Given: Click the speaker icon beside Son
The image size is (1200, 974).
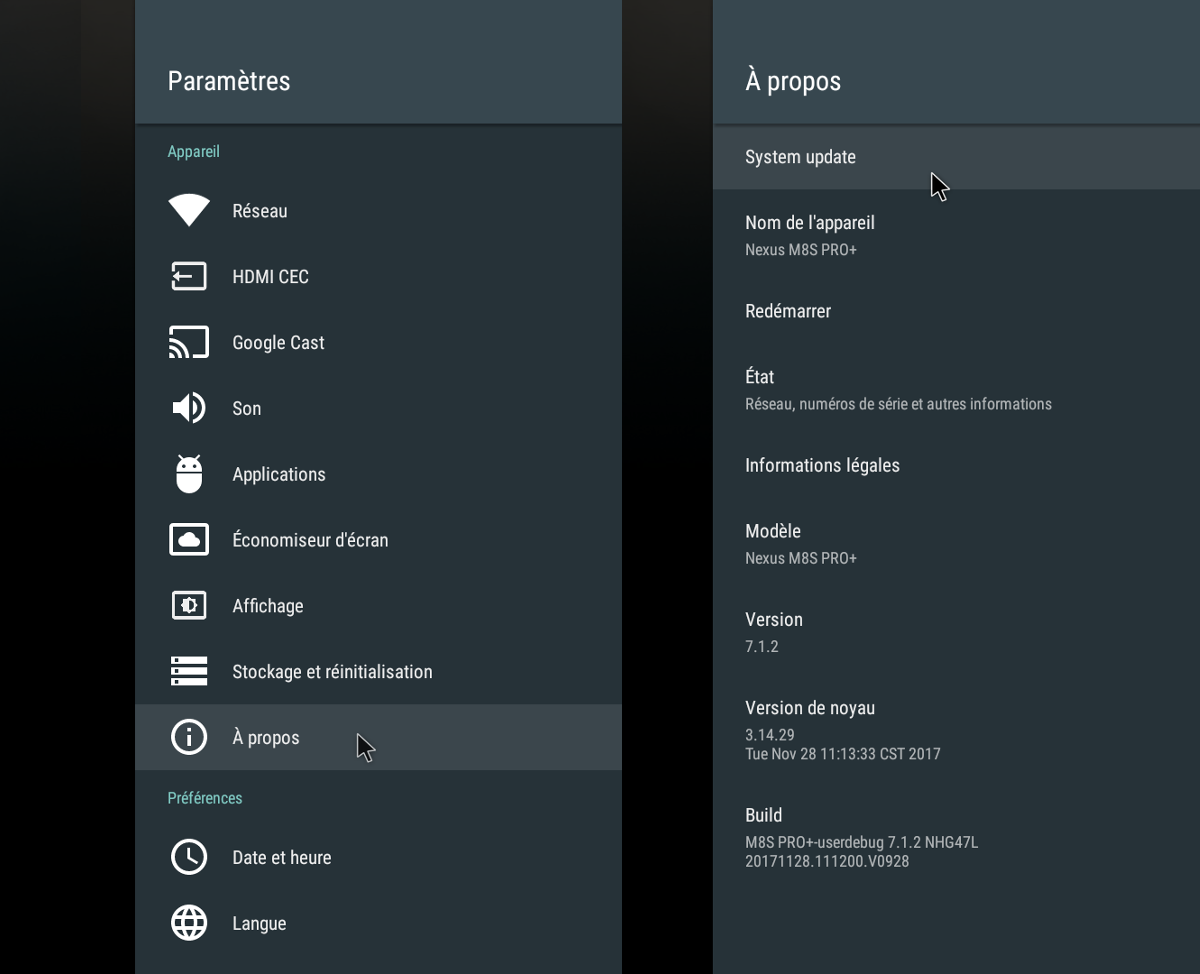Looking at the screenshot, I should click(x=189, y=408).
